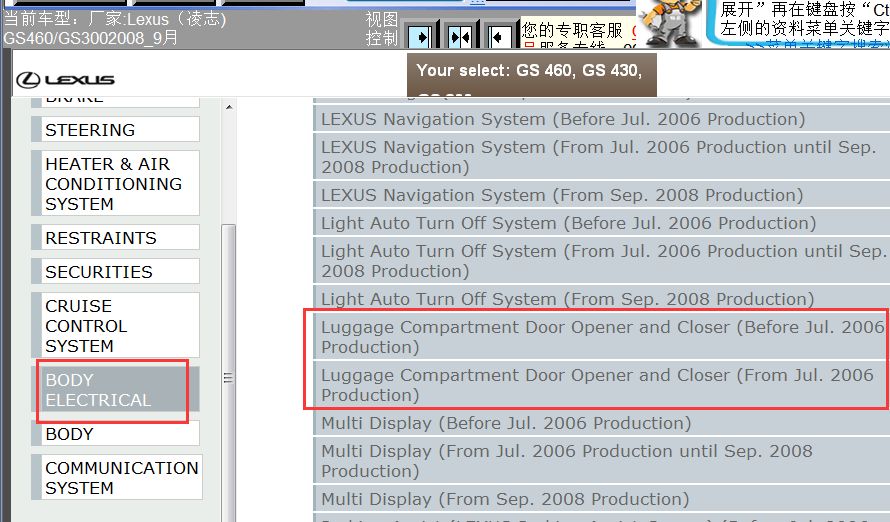This screenshot has height=522, width=890.
Task: Open Navigation System Jul. 2006 until Sep. 2008
Action: [x=602, y=157]
